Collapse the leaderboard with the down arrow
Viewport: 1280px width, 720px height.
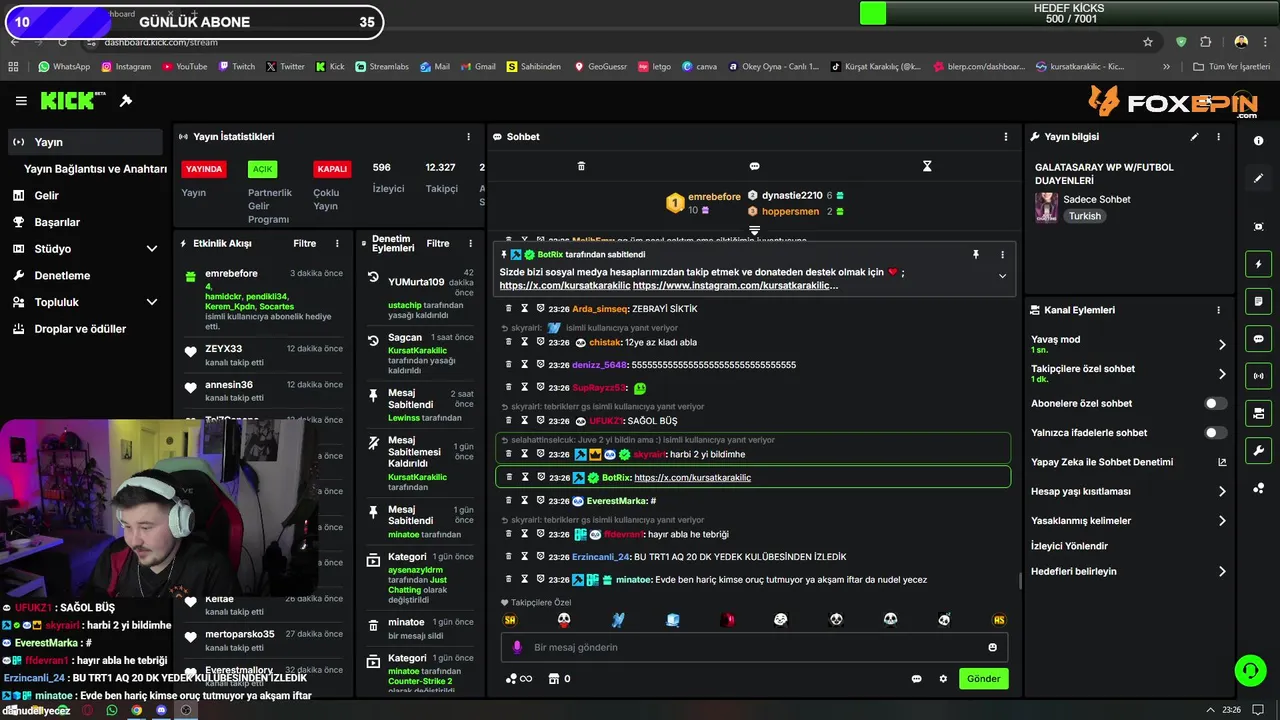point(754,230)
